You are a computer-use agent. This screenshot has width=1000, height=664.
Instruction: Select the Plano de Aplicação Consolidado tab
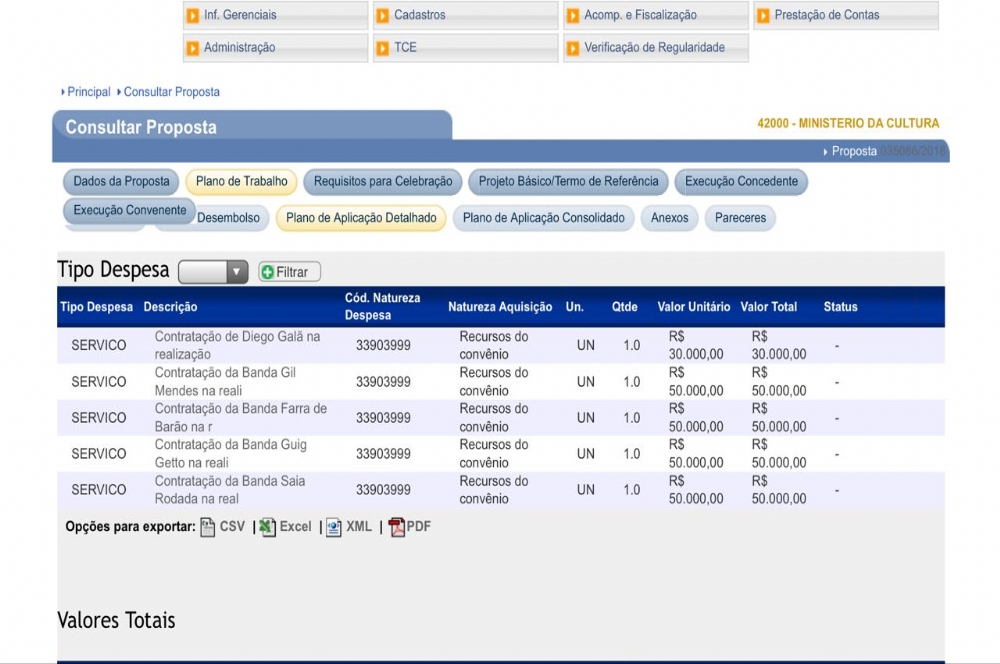pos(543,218)
